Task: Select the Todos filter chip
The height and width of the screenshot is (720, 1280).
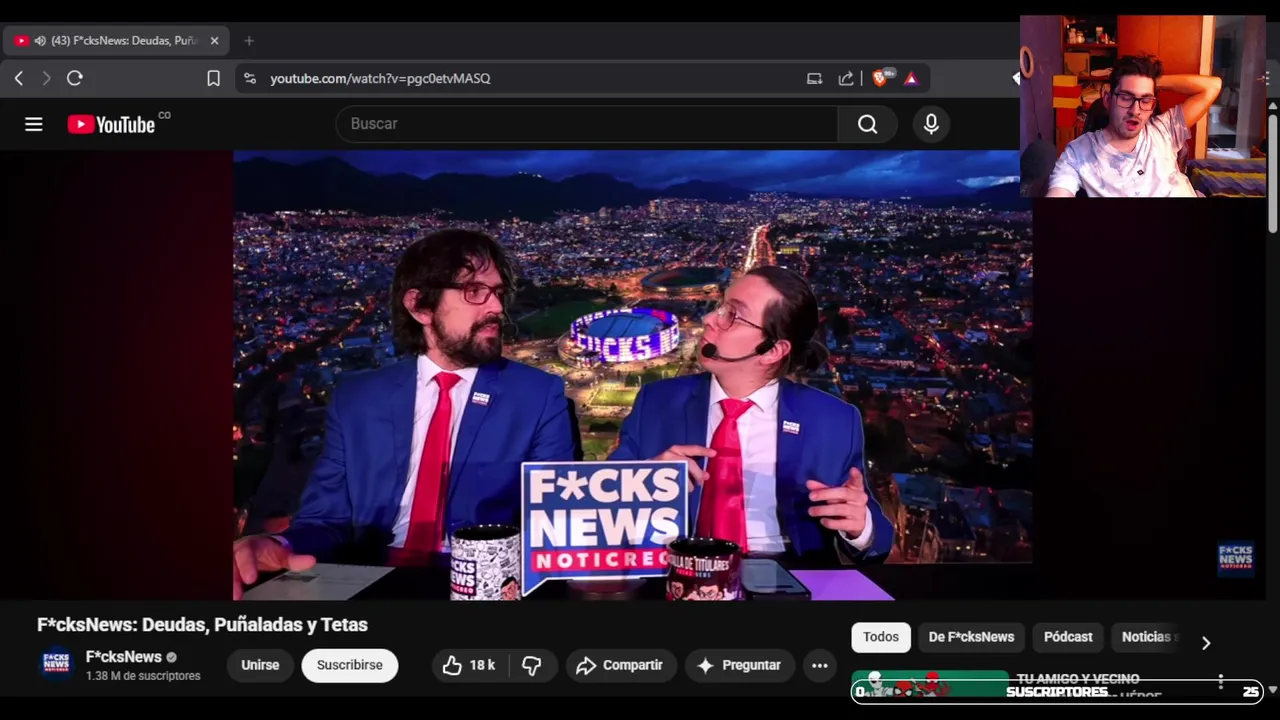Action: pos(881,637)
